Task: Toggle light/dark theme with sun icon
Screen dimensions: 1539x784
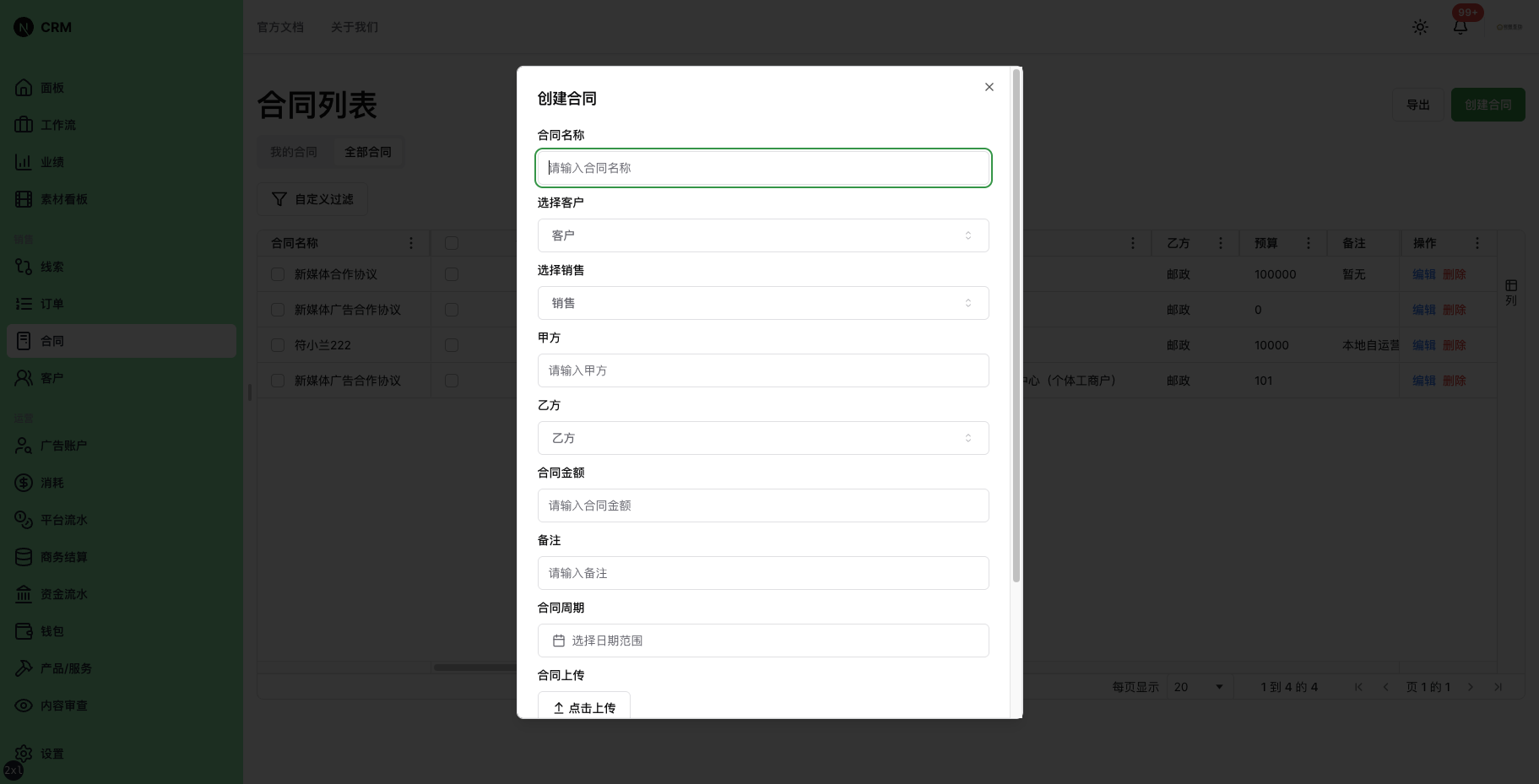Action: 1419,26
